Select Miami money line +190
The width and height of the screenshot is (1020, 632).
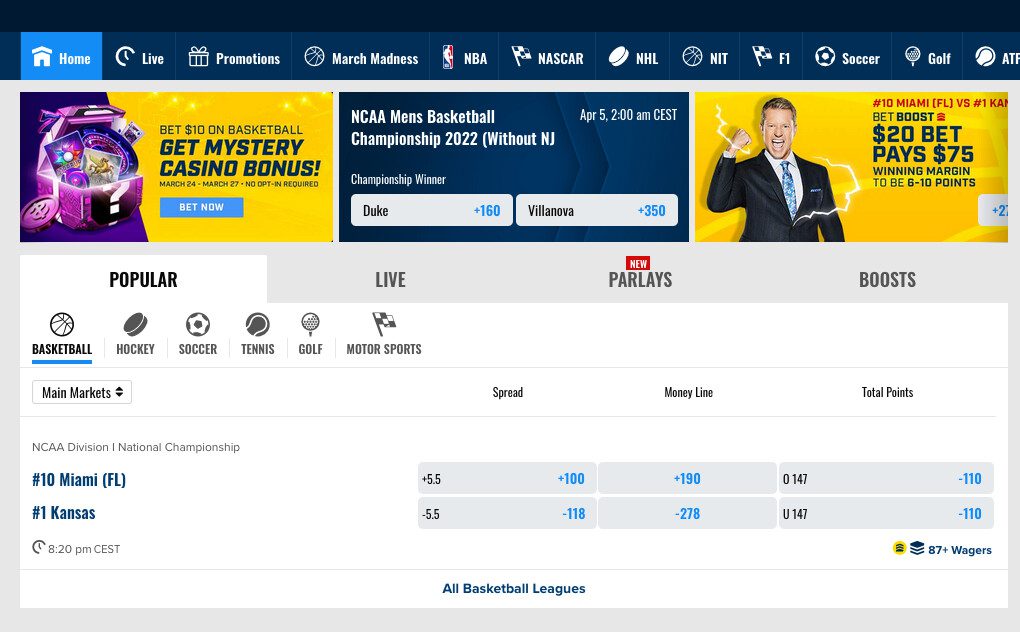[687, 479]
